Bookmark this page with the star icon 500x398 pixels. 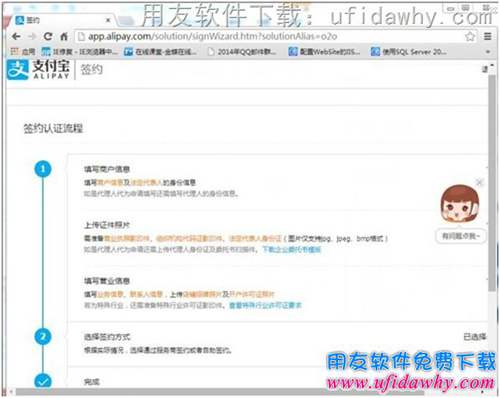coord(470,36)
